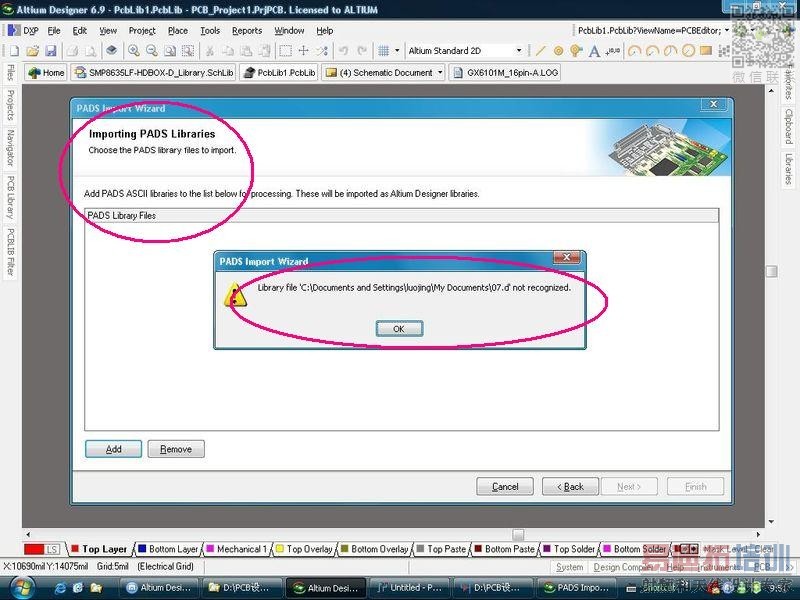This screenshot has width=800, height=600.
Task: Switch to SMP8635LF-HDBOX-D_Library.SchLib tab
Action: [x=154, y=72]
